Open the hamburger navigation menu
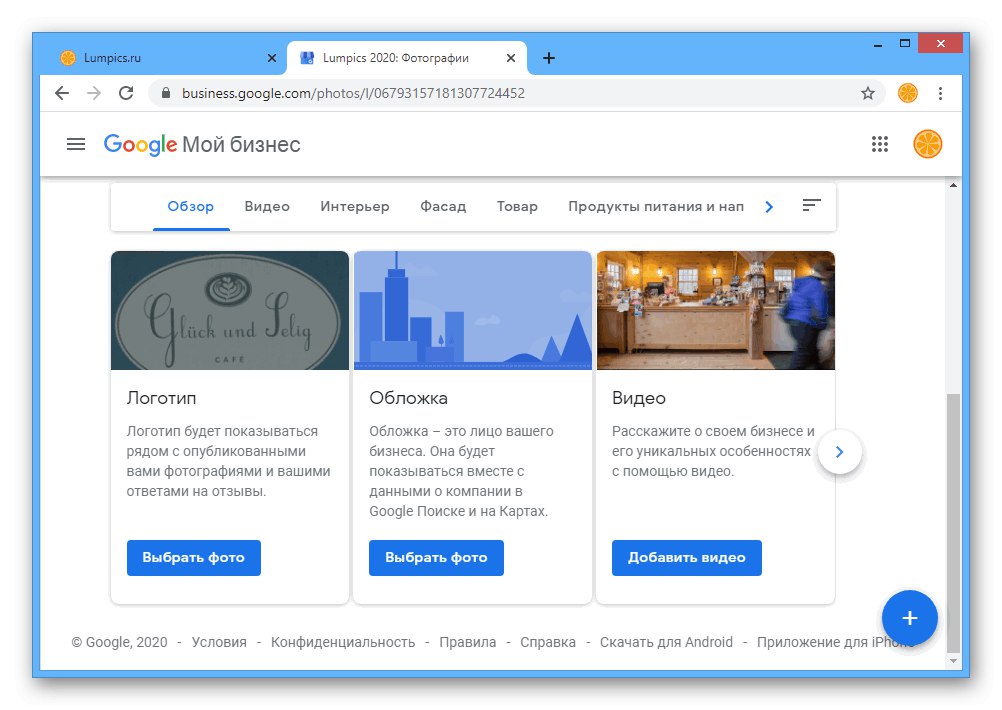The image size is (1002, 710). 76,144
